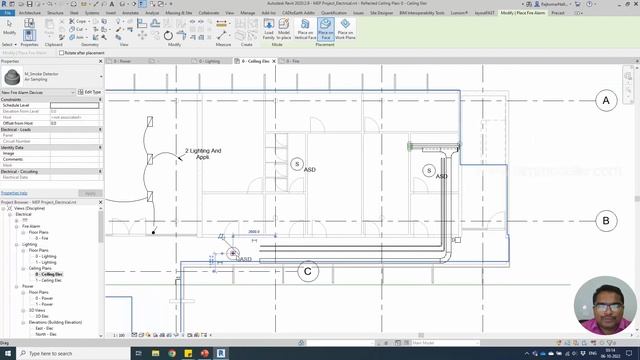The width and height of the screenshot is (640, 360).
Task: Open the help question mark icon
Action: click(x=589, y=4)
